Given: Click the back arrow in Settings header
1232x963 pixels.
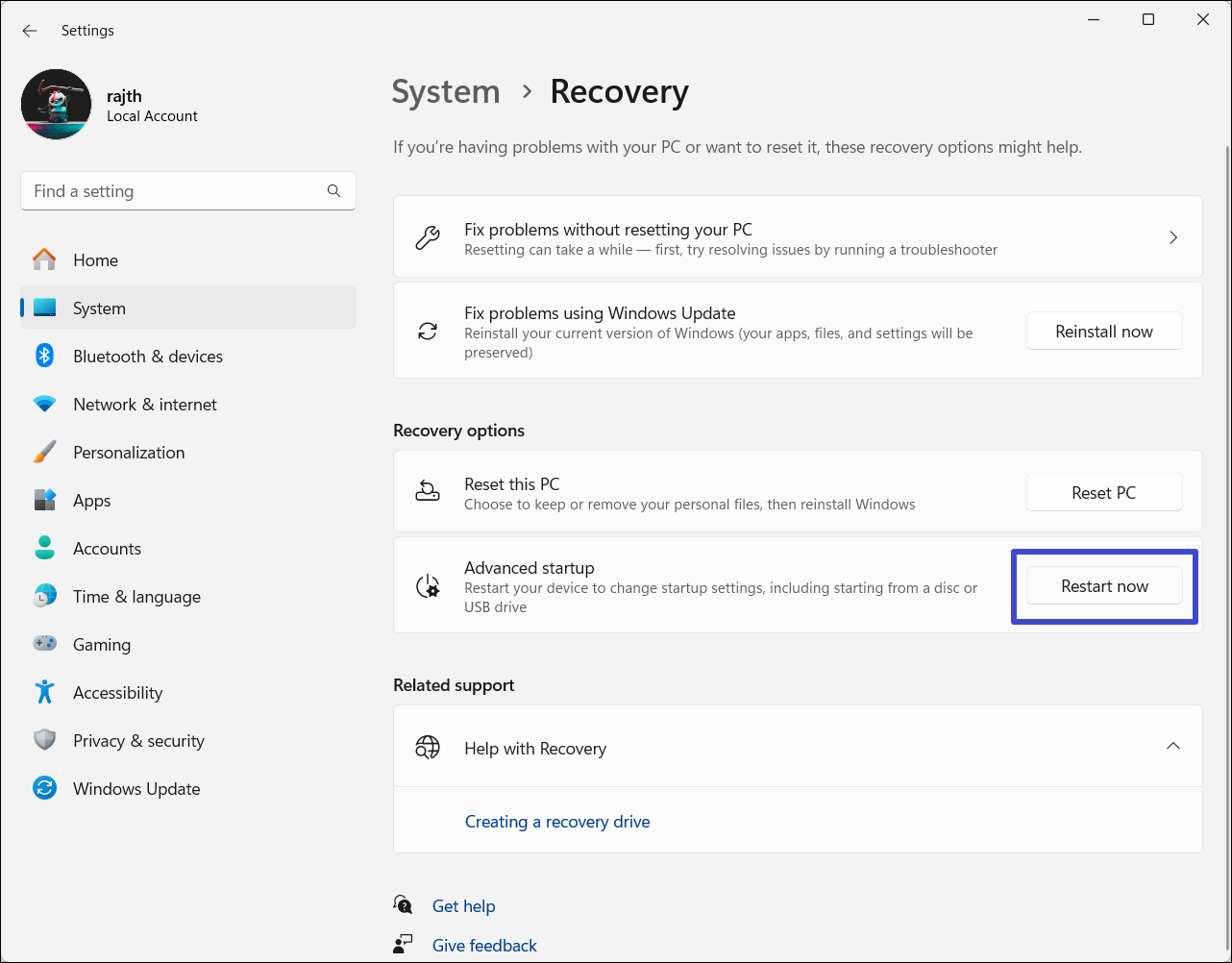Looking at the screenshot, I should click(x=30, y=31).
